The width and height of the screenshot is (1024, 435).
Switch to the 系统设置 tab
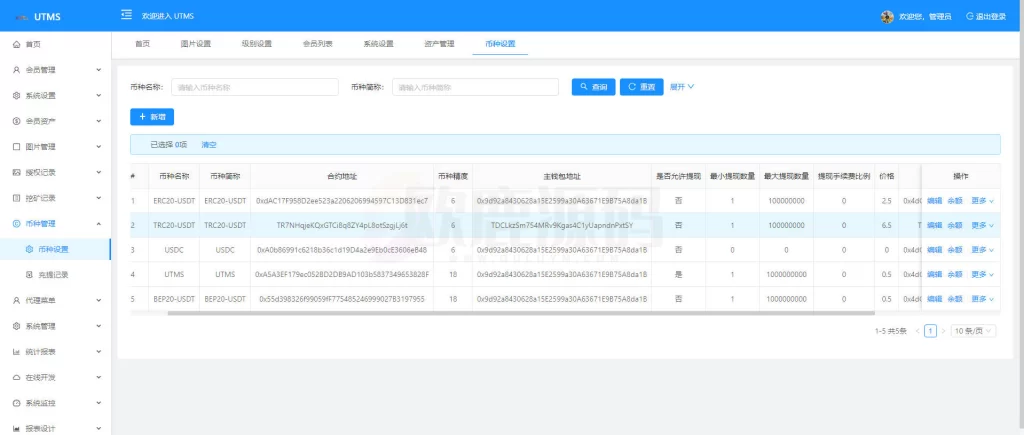[x=378, y=44]
